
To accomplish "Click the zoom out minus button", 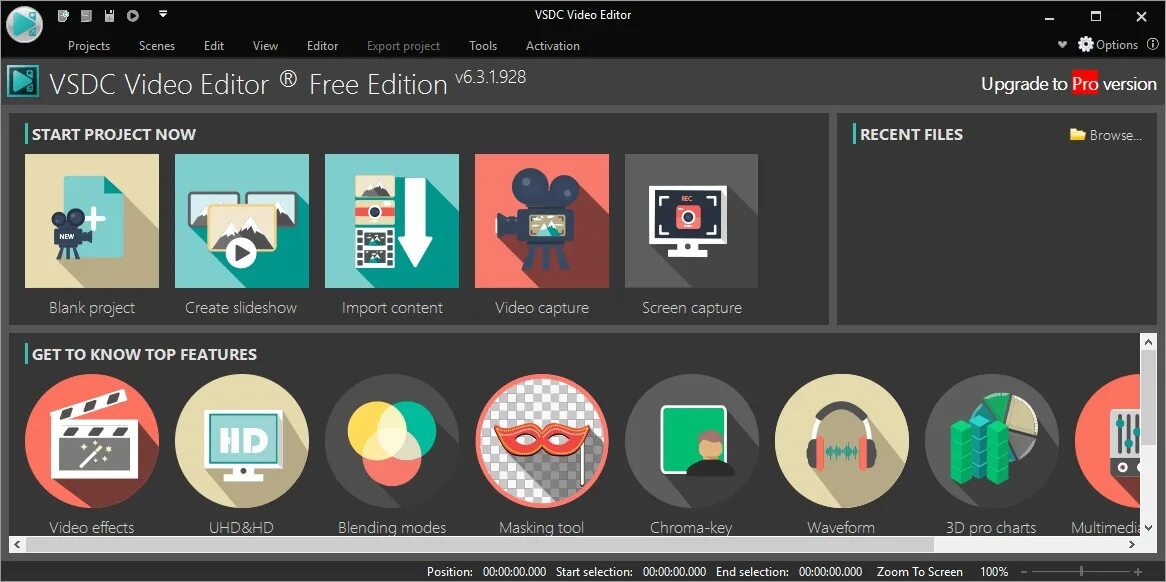I will click(x=1025, y=572).
